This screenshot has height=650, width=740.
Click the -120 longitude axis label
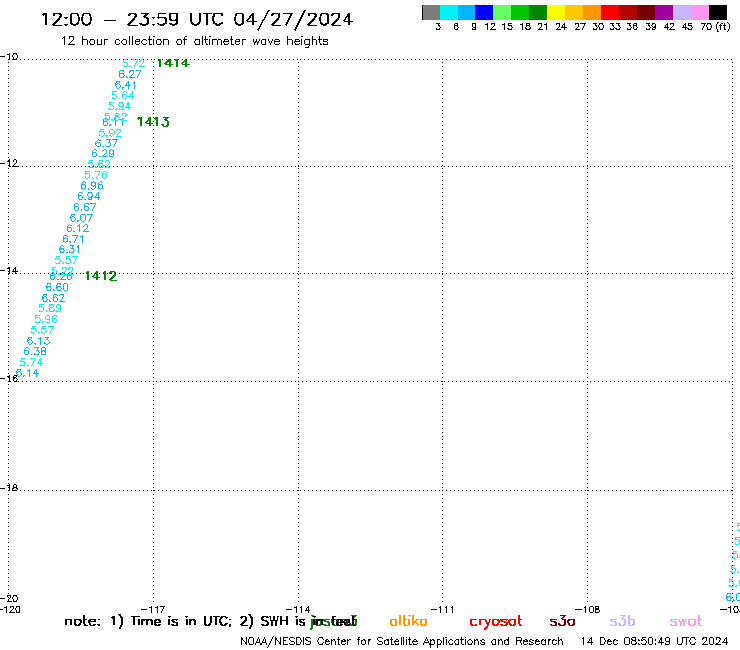pyautogui.click(x=10, y=609)
